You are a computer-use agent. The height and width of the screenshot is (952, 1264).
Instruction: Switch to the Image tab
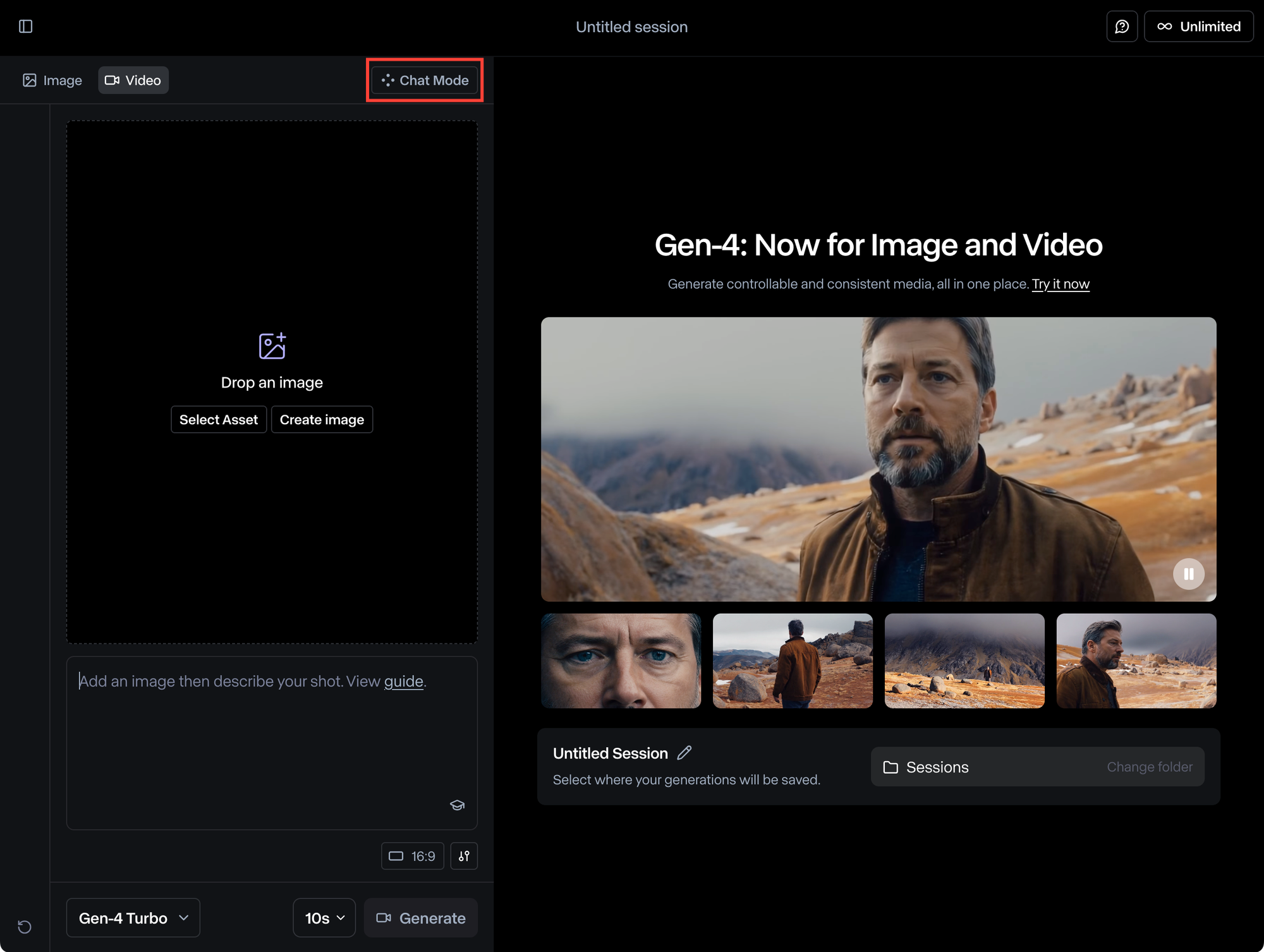52,80
